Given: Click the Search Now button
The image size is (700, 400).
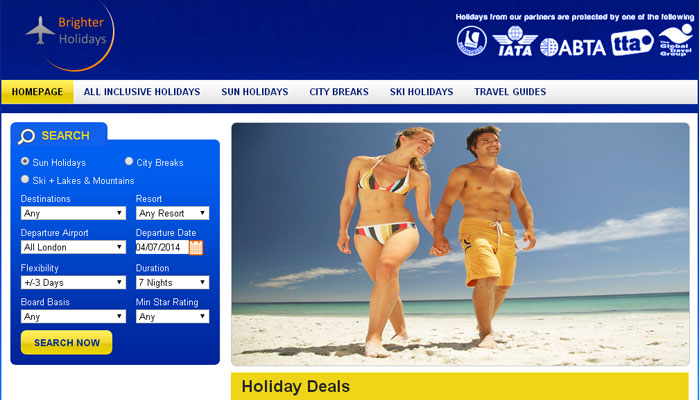Looking at the screenshot, I should pyautogui.click(x=67, y=342).
